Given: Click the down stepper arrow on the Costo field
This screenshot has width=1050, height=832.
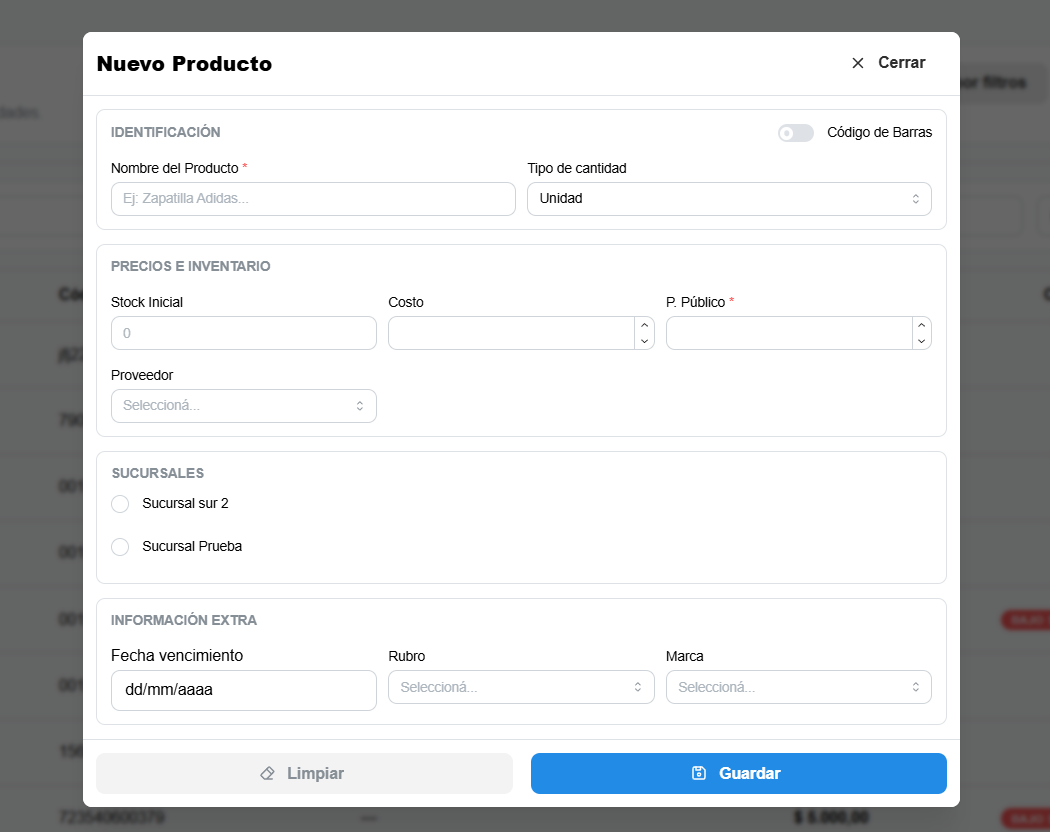Looking at the screenshot, I should tap(644, 340).
